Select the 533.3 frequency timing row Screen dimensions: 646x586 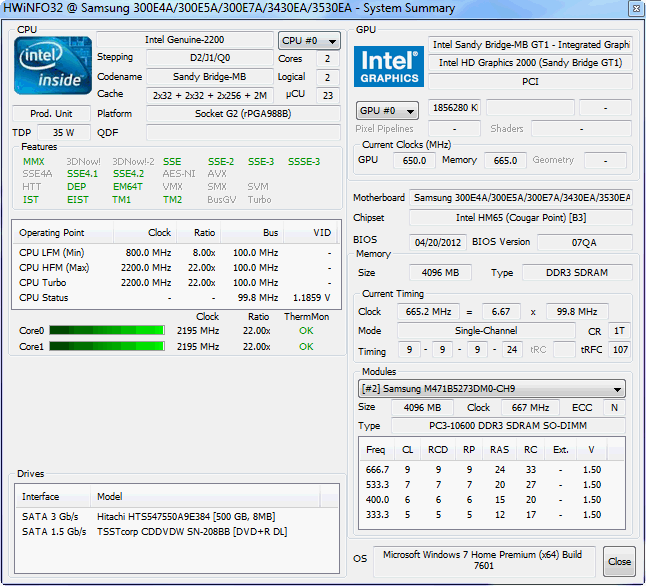[492, 485]
